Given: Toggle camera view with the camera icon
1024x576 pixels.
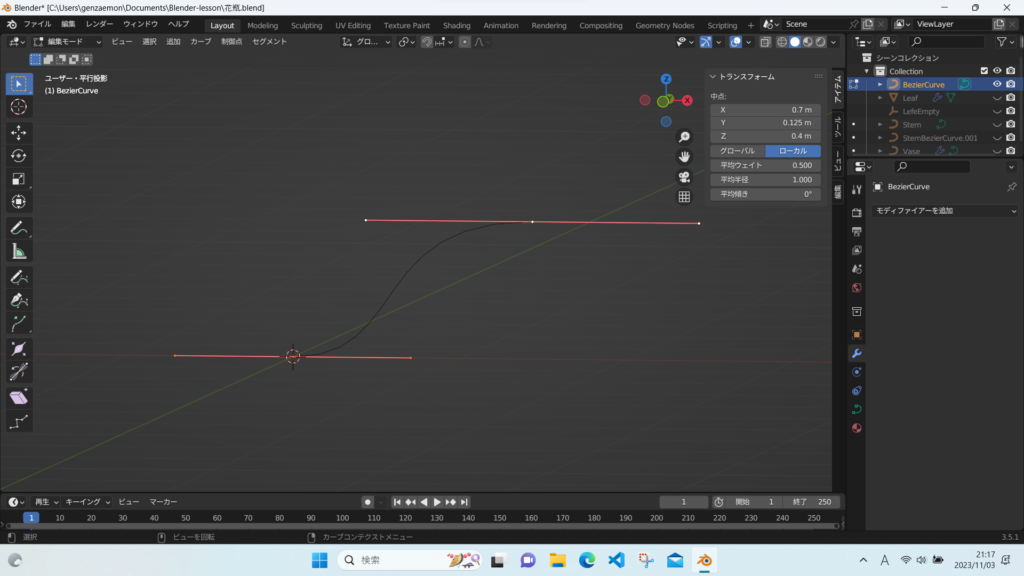Looking at the screenshot, I should (684, 177).
